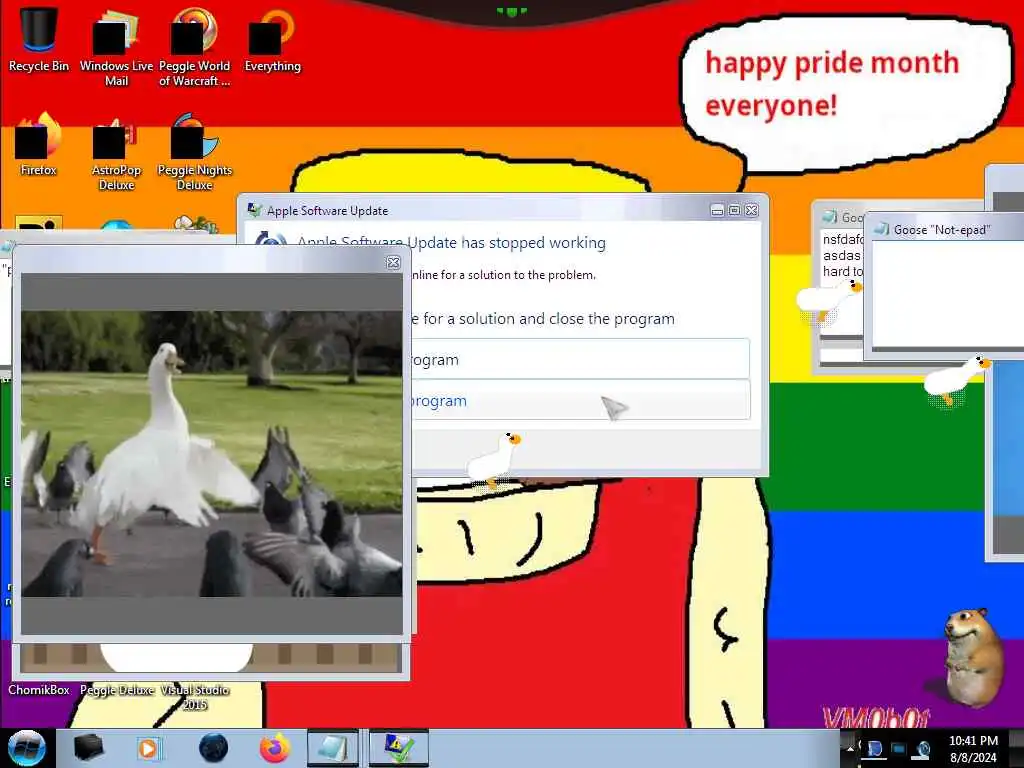Click the network tray icon
The width and height of the screenshot is (1024, 768).
898,749
